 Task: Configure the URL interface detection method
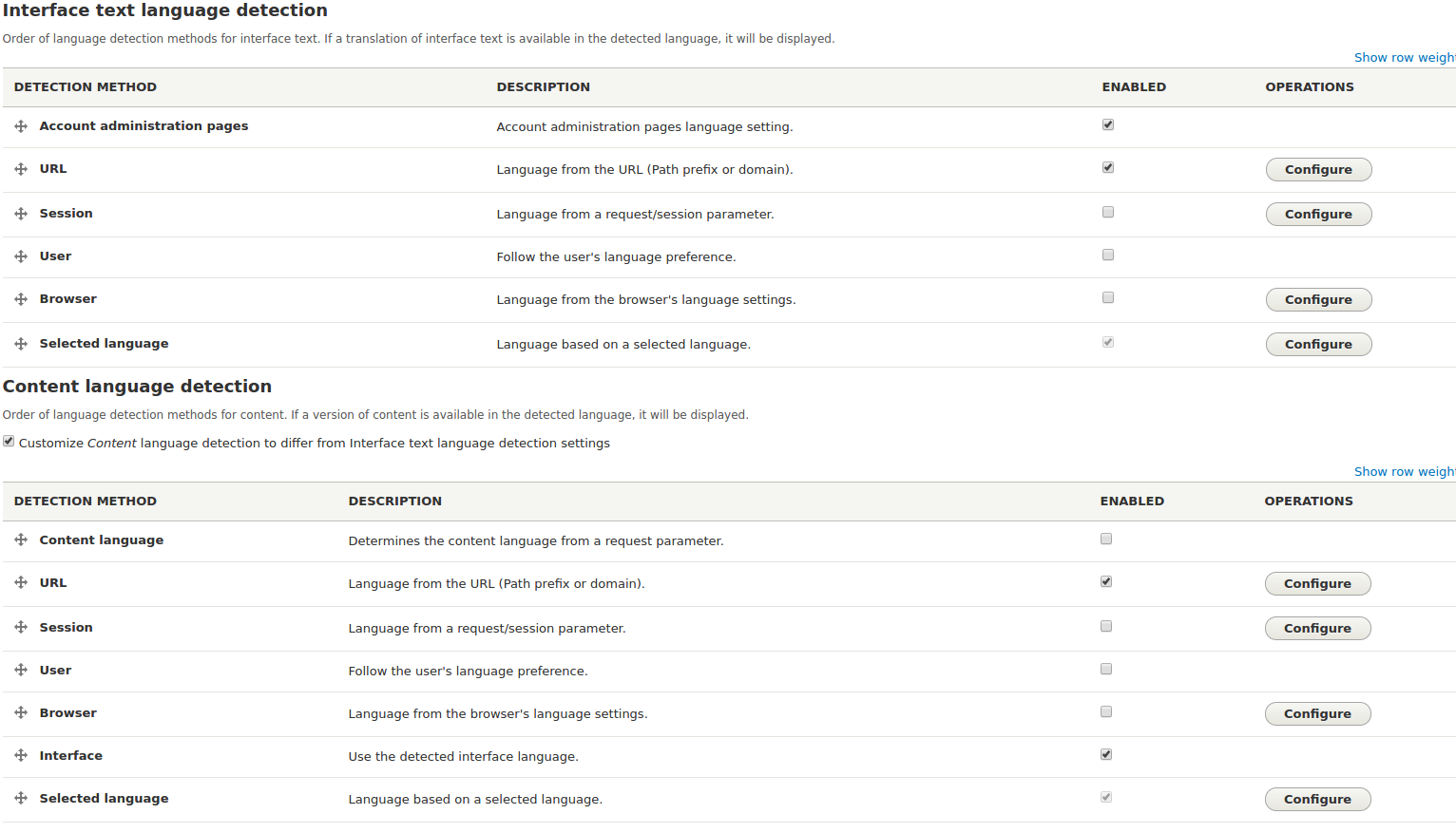[x=1318, y=169]
